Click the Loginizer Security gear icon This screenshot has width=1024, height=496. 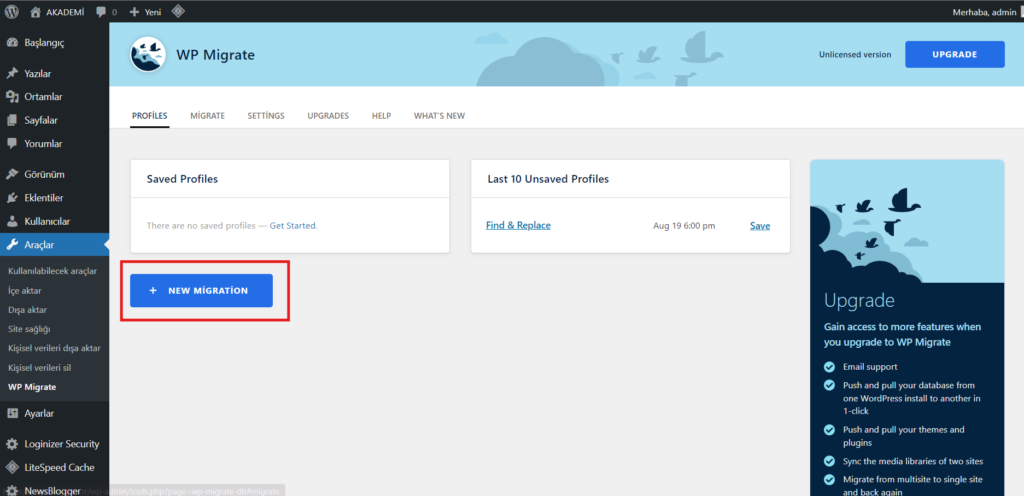pos(12,444)
